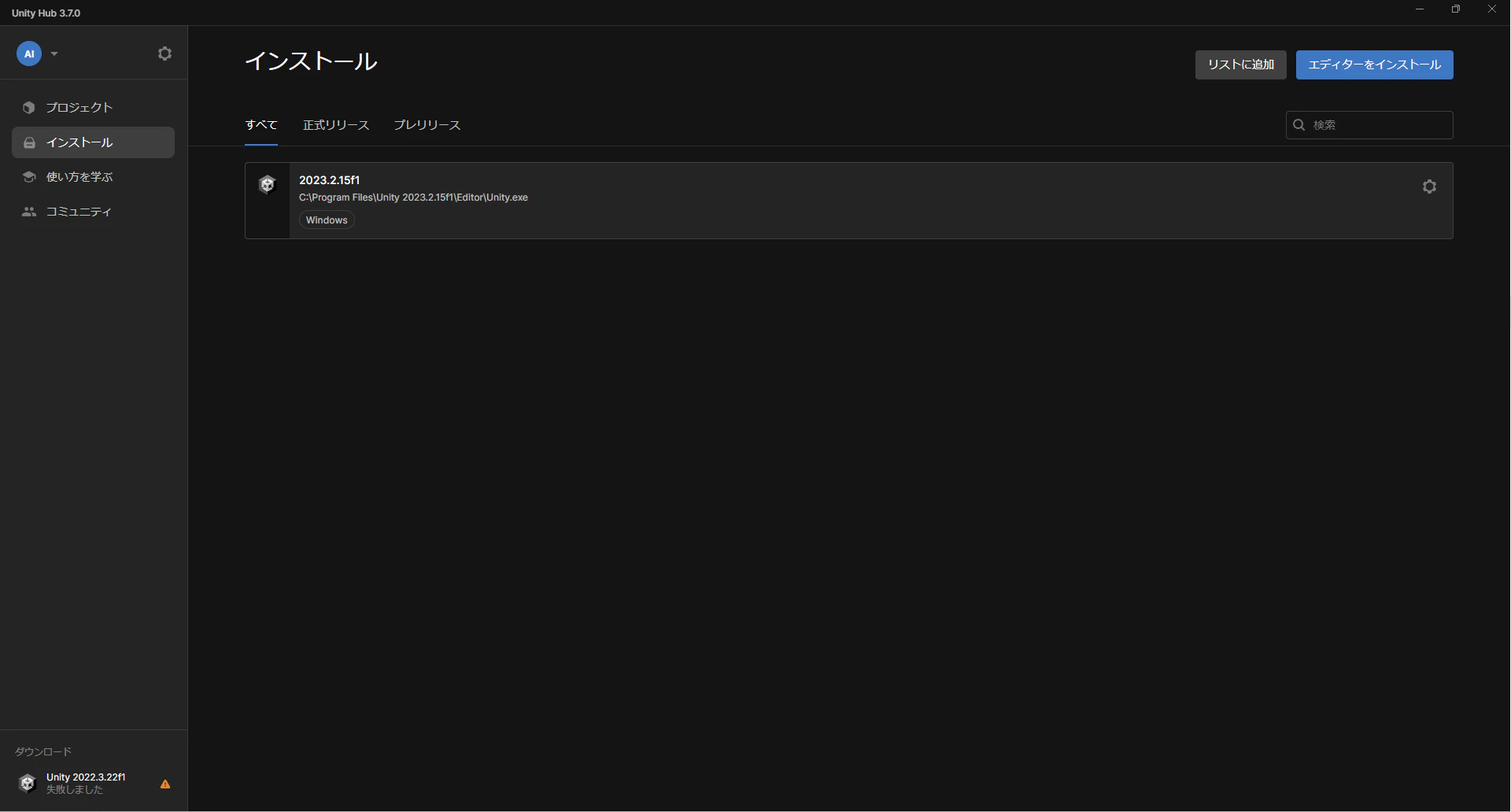The width and height of the screenshot is (1511, 812).
Task: Select インストール in the sidebar
Action: click(93, 142)
